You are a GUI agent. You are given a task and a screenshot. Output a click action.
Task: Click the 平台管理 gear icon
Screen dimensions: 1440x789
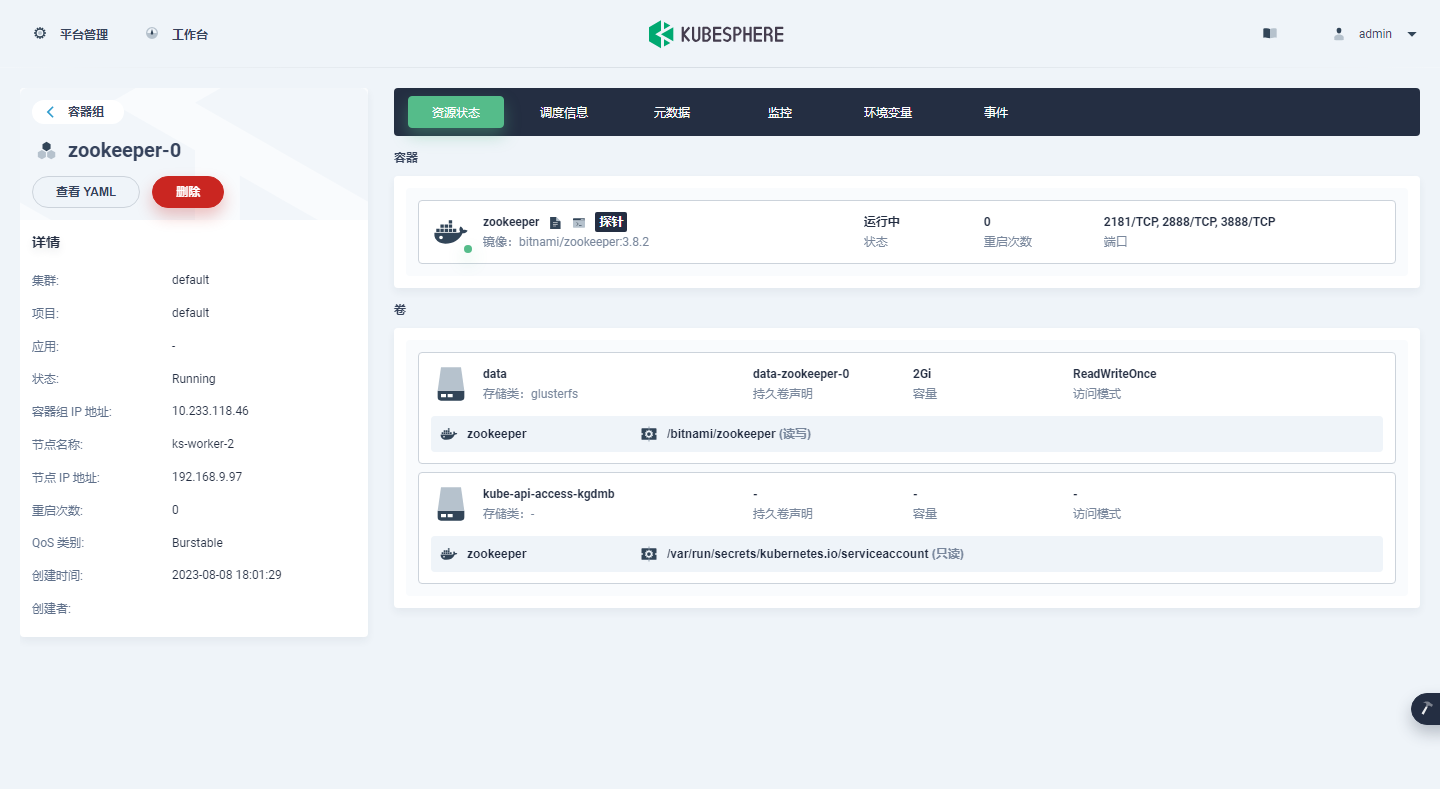(x=40, y=33)
